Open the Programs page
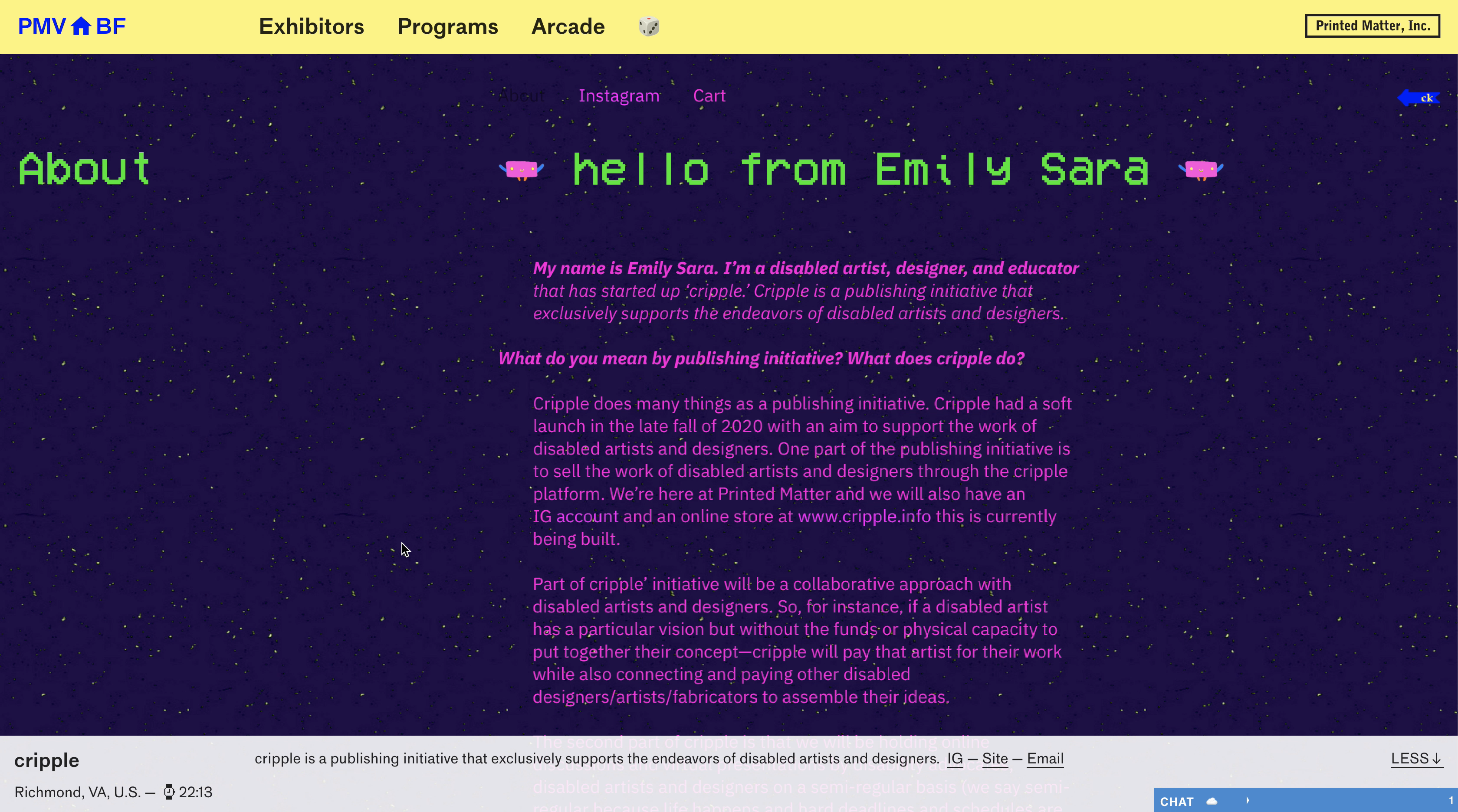The width and height of the screenshot is (1458, 812). pyautogui.click(x=448, y=26)
